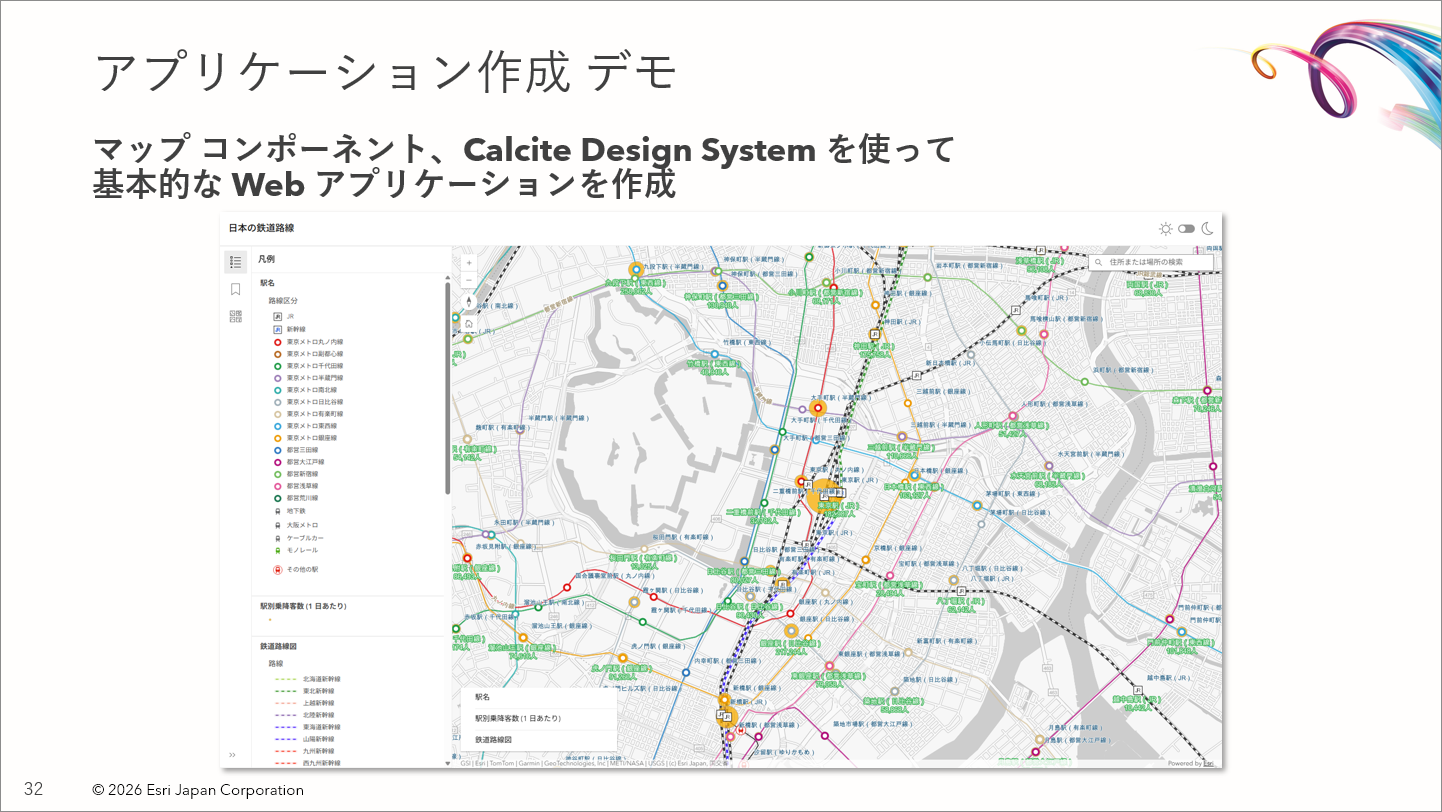Click the 都営三田線 legend entry
The width and height of the screenshot is (1442, 812).
(x=296, y=450)
